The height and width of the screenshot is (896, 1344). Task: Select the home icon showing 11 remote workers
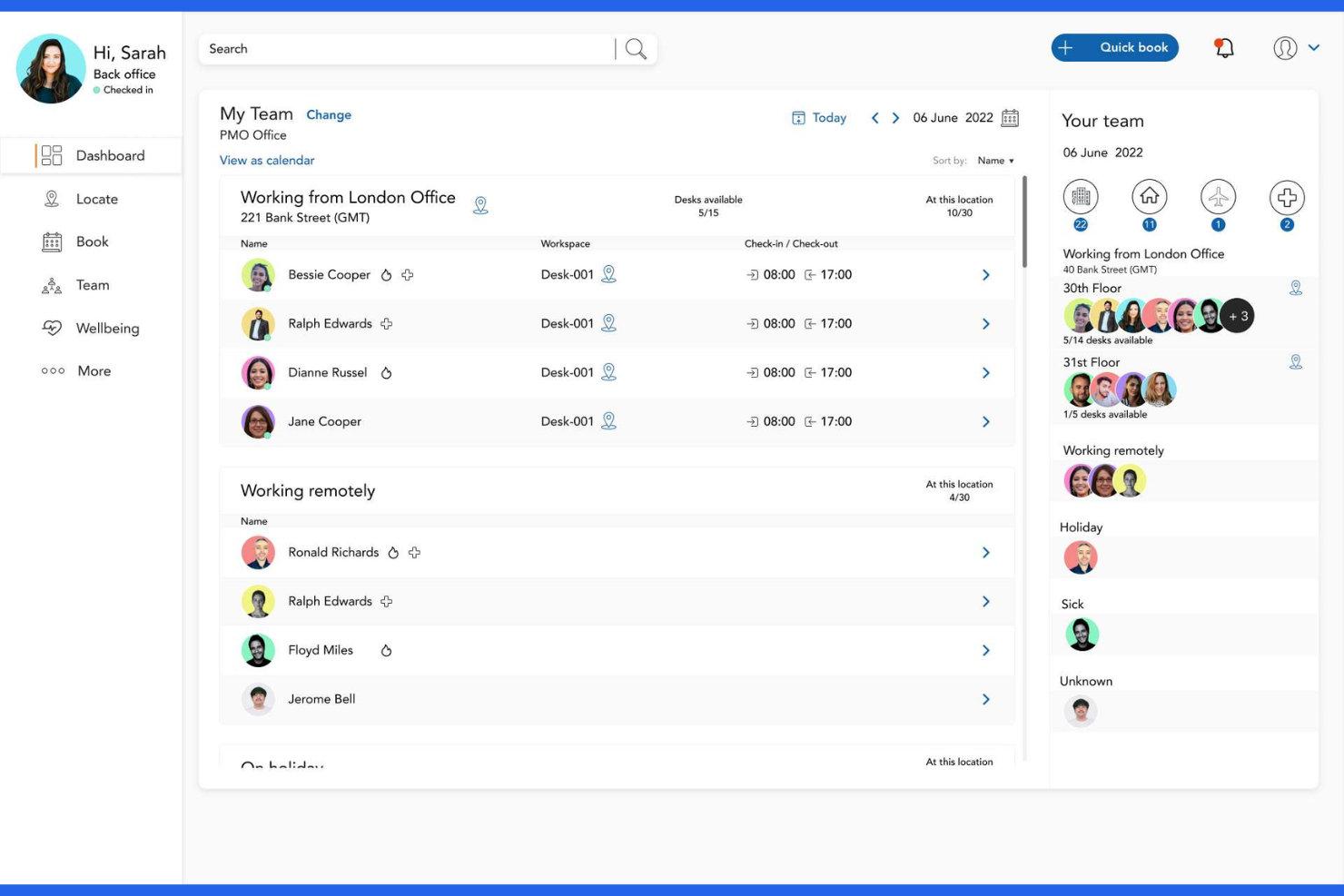coord(1150,196)
